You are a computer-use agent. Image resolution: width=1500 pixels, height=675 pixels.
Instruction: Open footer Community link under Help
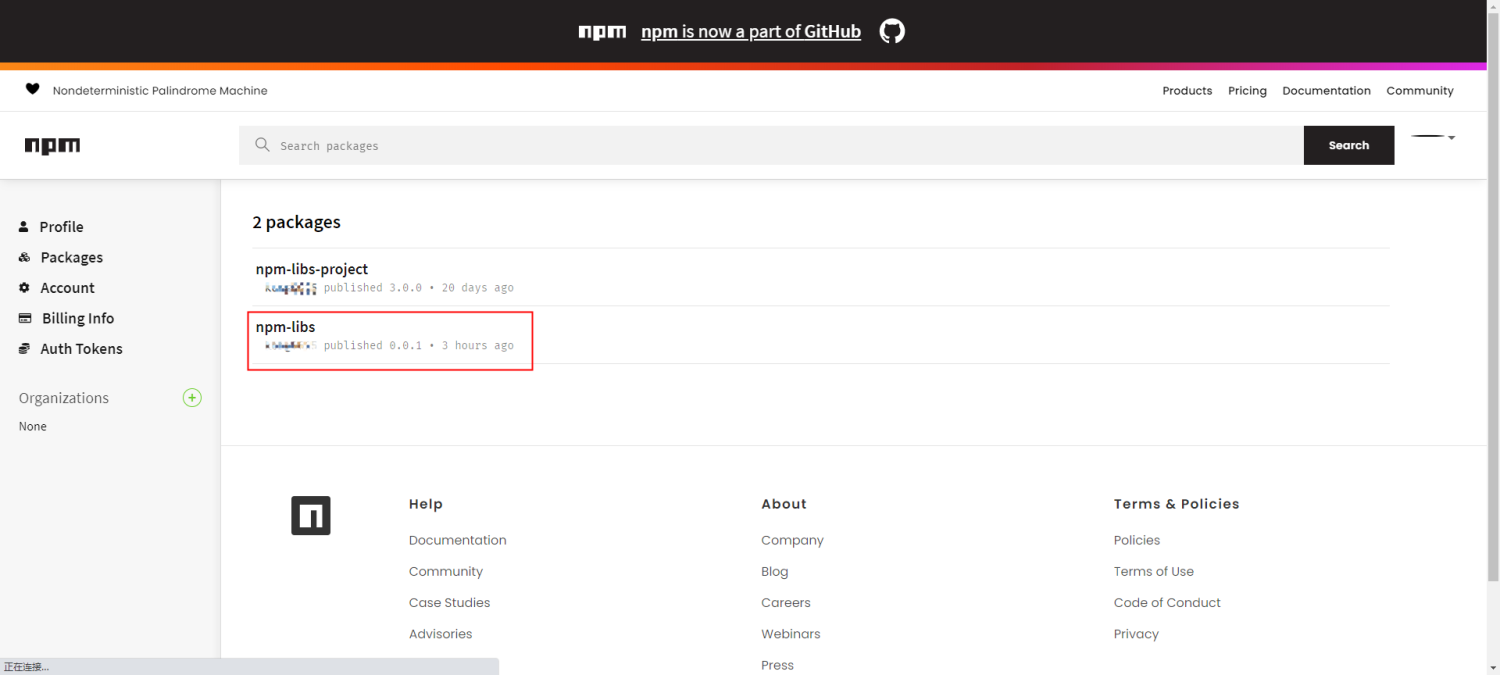(446, 572)
